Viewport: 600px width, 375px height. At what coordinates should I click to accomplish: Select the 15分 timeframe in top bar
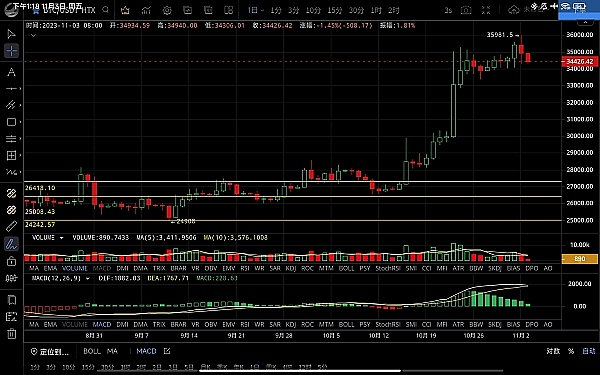[x=335, y=10]
